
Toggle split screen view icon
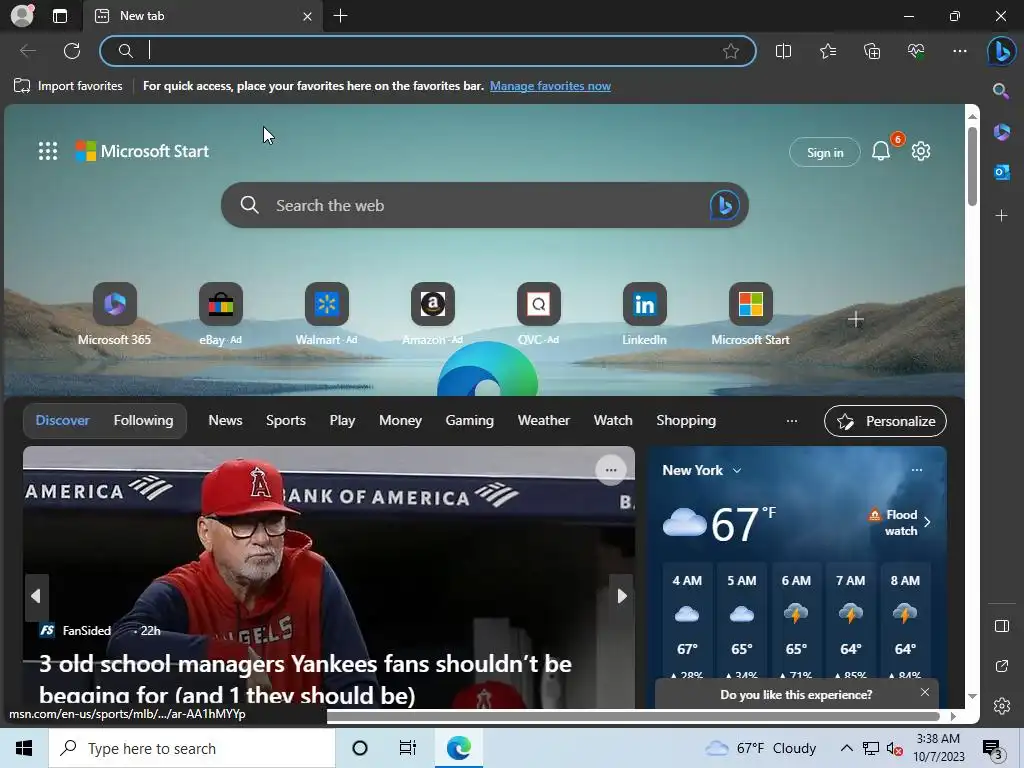click(x=783, y=51)
